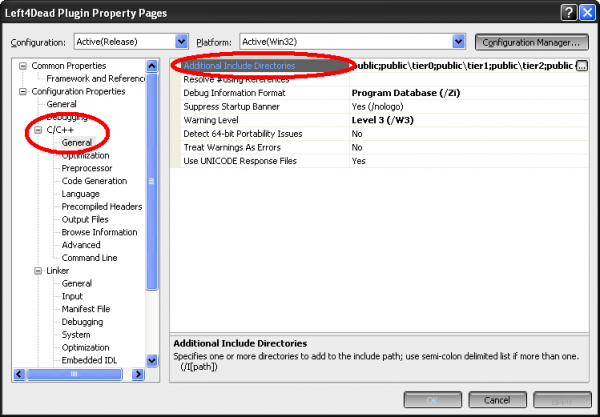Select the Language tree item
This screenshot has height=417, width=600.
80,194
